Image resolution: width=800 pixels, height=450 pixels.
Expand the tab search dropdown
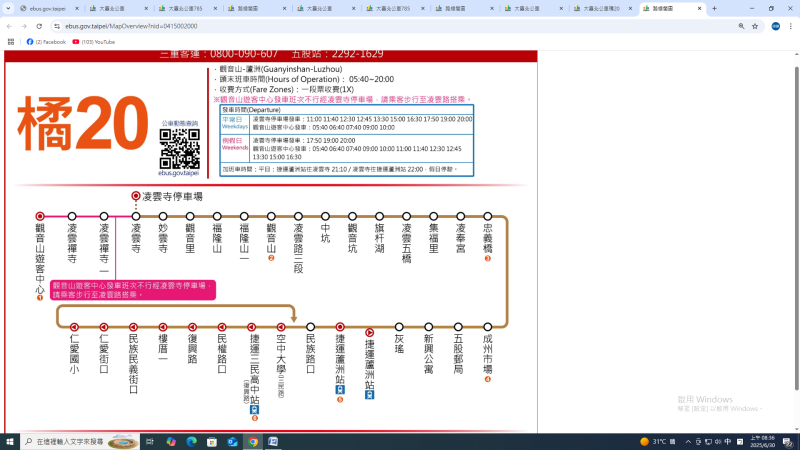pos(8,9)
